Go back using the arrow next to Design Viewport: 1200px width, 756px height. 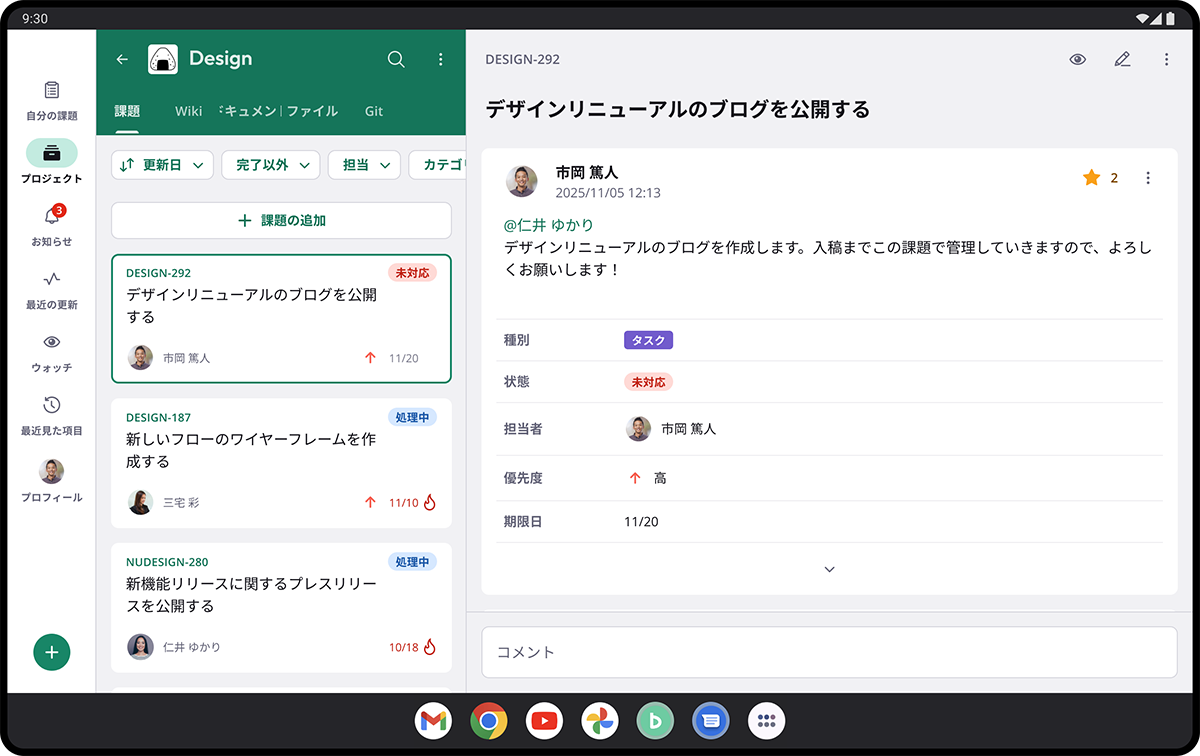pos(121,59)
